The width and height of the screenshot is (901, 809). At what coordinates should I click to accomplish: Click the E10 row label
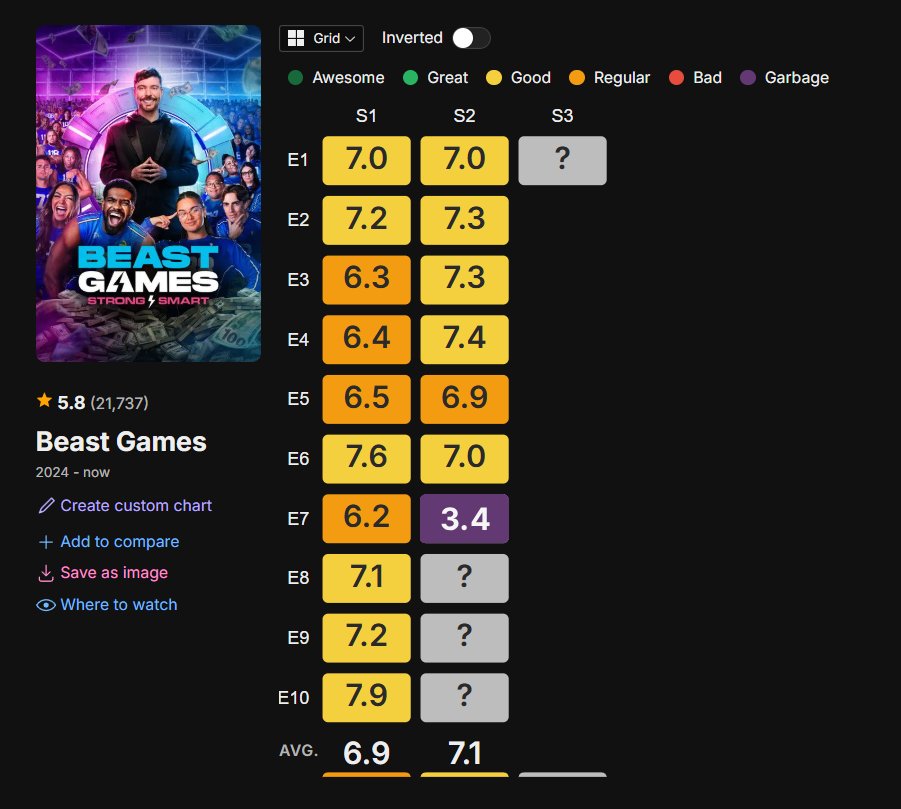[x=294, y=698]
